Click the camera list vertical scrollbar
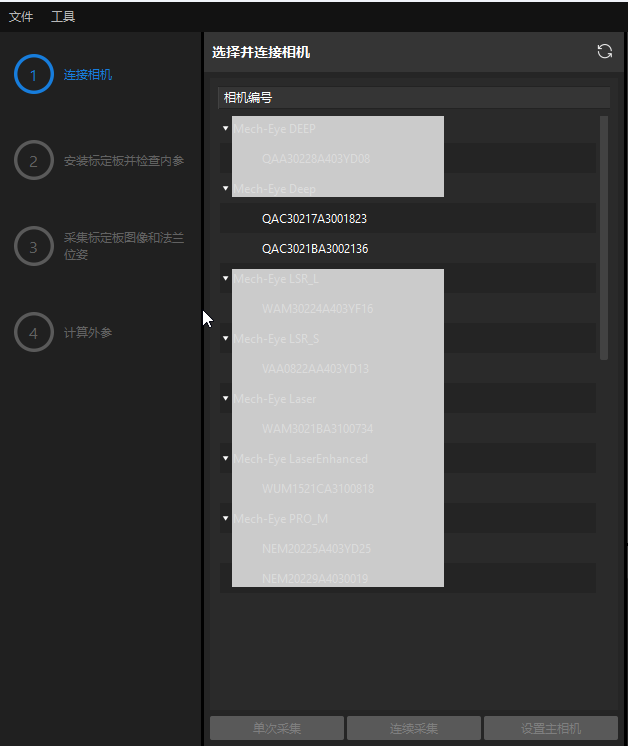Screen dimensions: 628x746 click(x=604, y=237)
